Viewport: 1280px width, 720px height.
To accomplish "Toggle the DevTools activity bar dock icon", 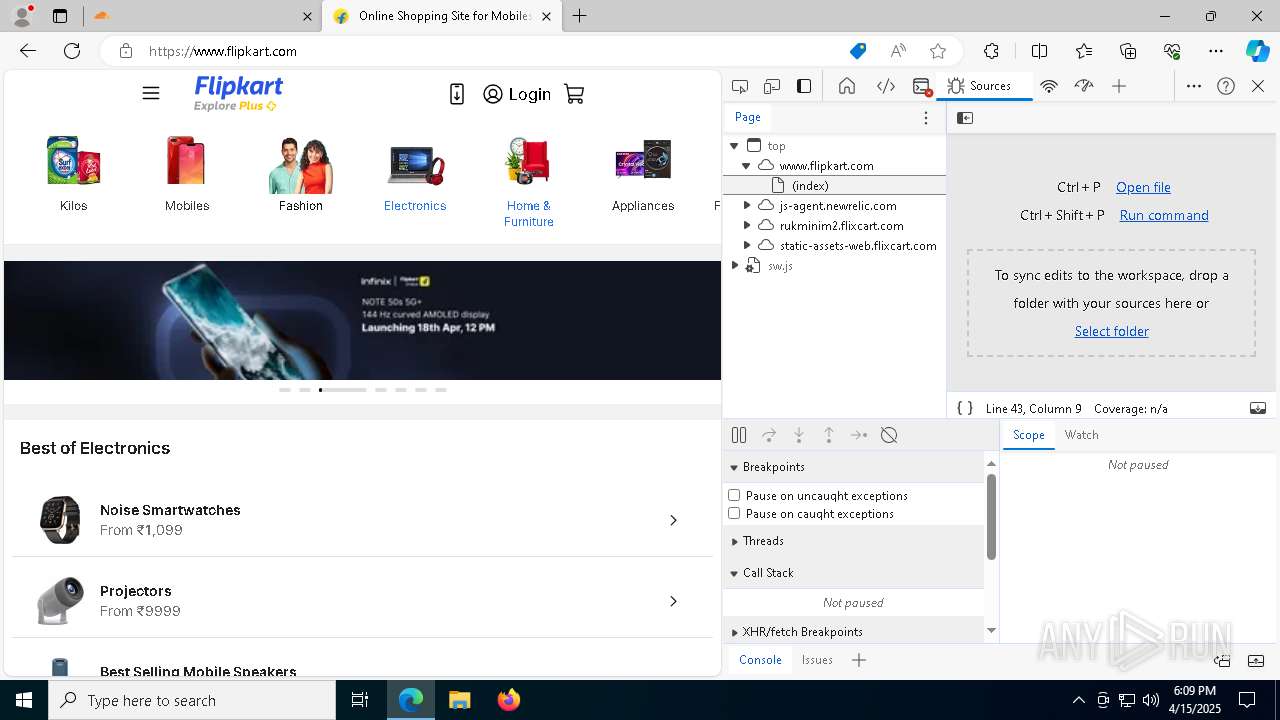I will tap(804, 86).
